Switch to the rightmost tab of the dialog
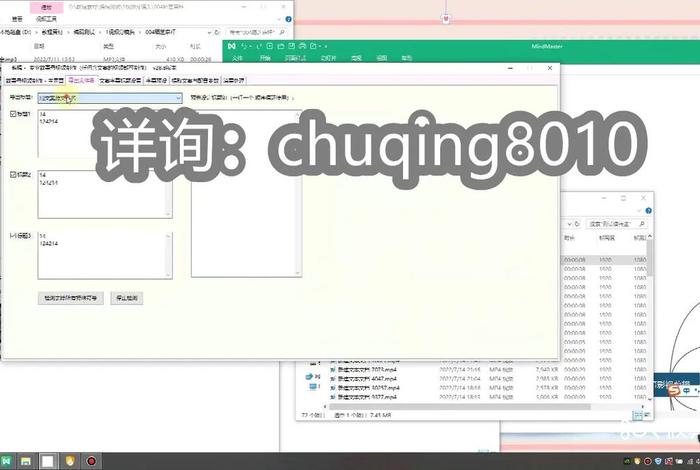The height and width of the screenshot is (470, 700). [x=233, y=80]
